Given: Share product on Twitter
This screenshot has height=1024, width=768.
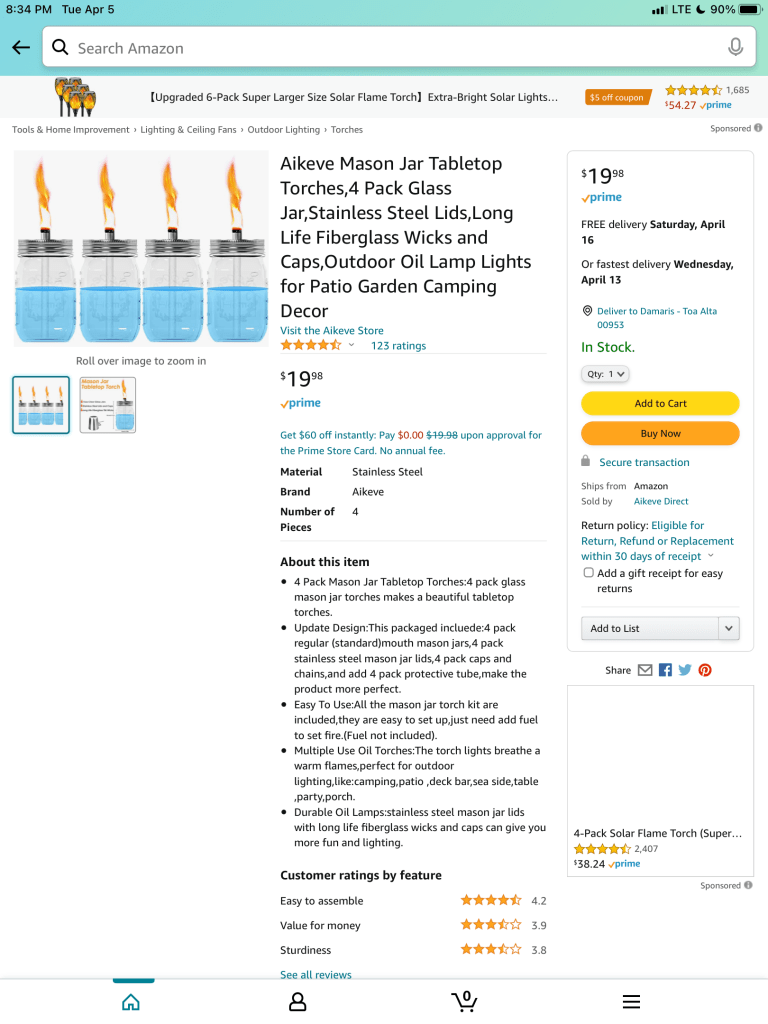Looking at the screenshot, I should click(x=685, y=670).
